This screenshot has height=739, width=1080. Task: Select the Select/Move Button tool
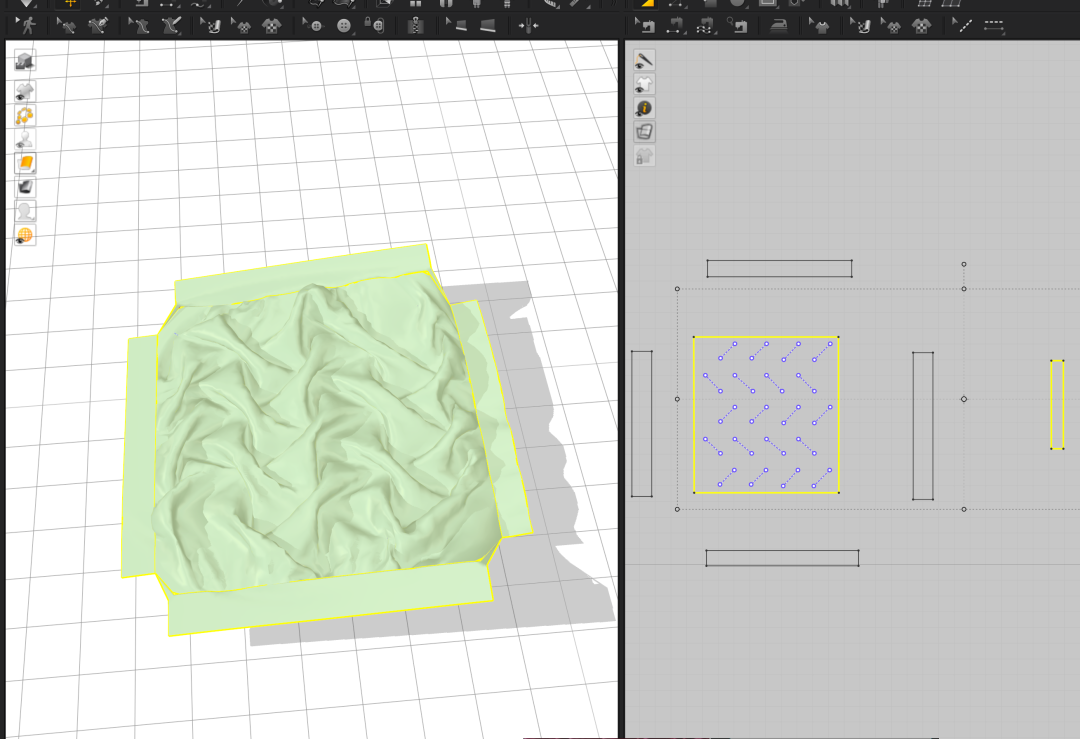313,26
